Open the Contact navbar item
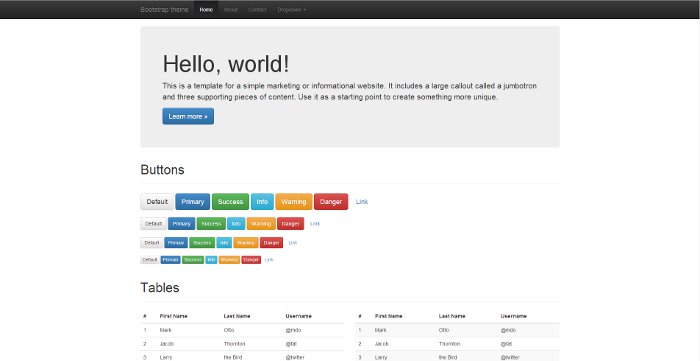700x361 pixels. point(257,9)
